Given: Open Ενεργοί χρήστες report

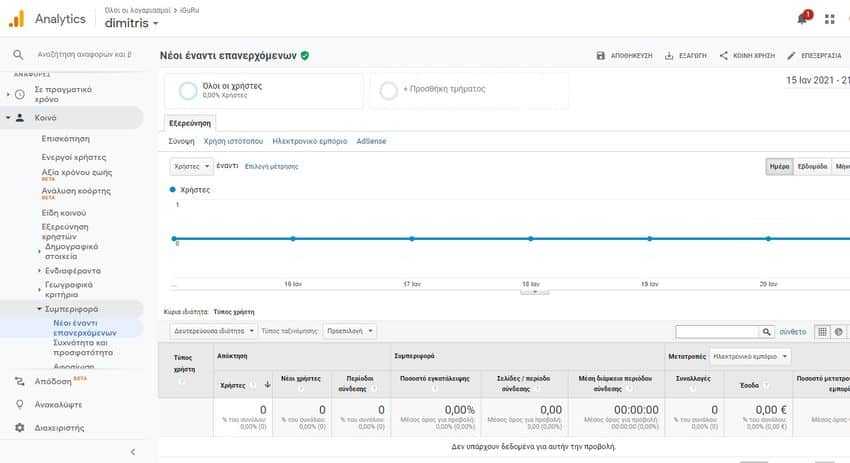Looking at the screenshot, I should tap(74, 157).
